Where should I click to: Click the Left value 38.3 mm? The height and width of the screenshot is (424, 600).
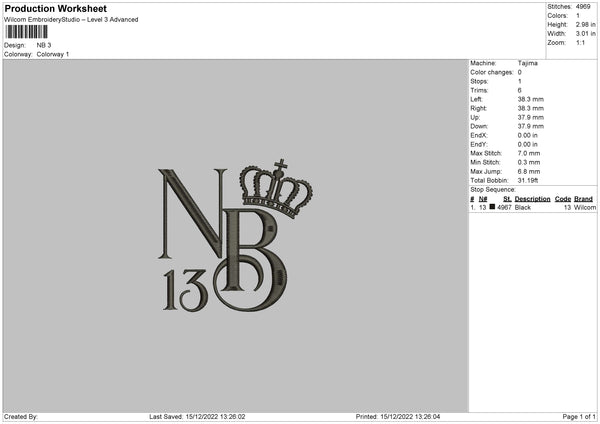pyautogui.click(x=531, y=99)
